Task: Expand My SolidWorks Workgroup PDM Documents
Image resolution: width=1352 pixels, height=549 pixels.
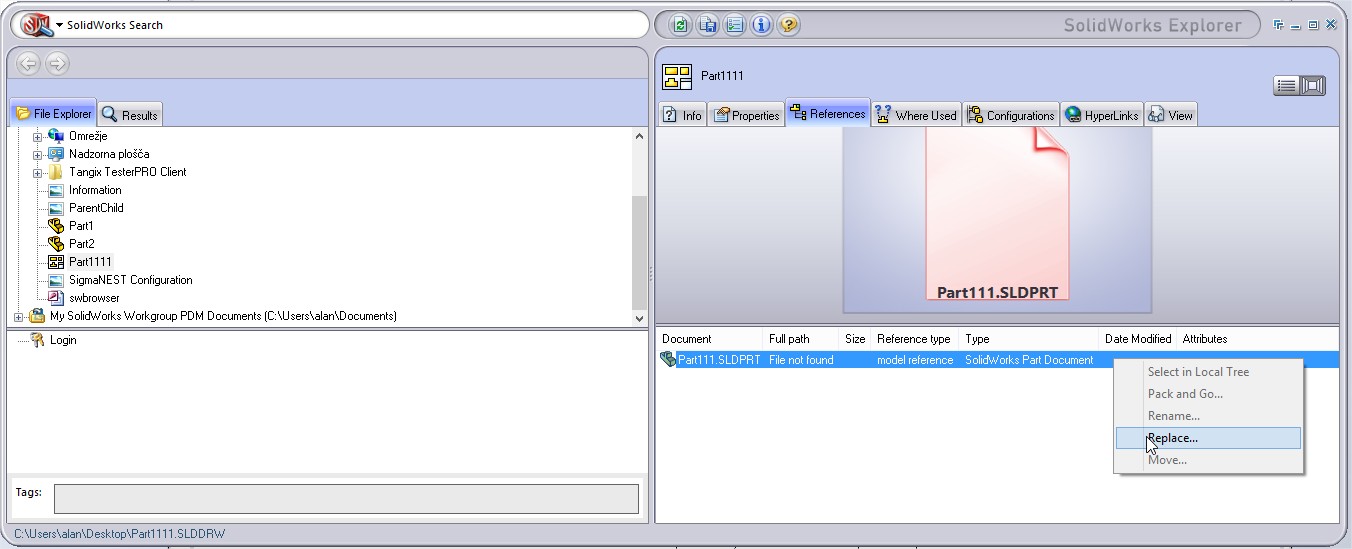Action: point(18,317)
